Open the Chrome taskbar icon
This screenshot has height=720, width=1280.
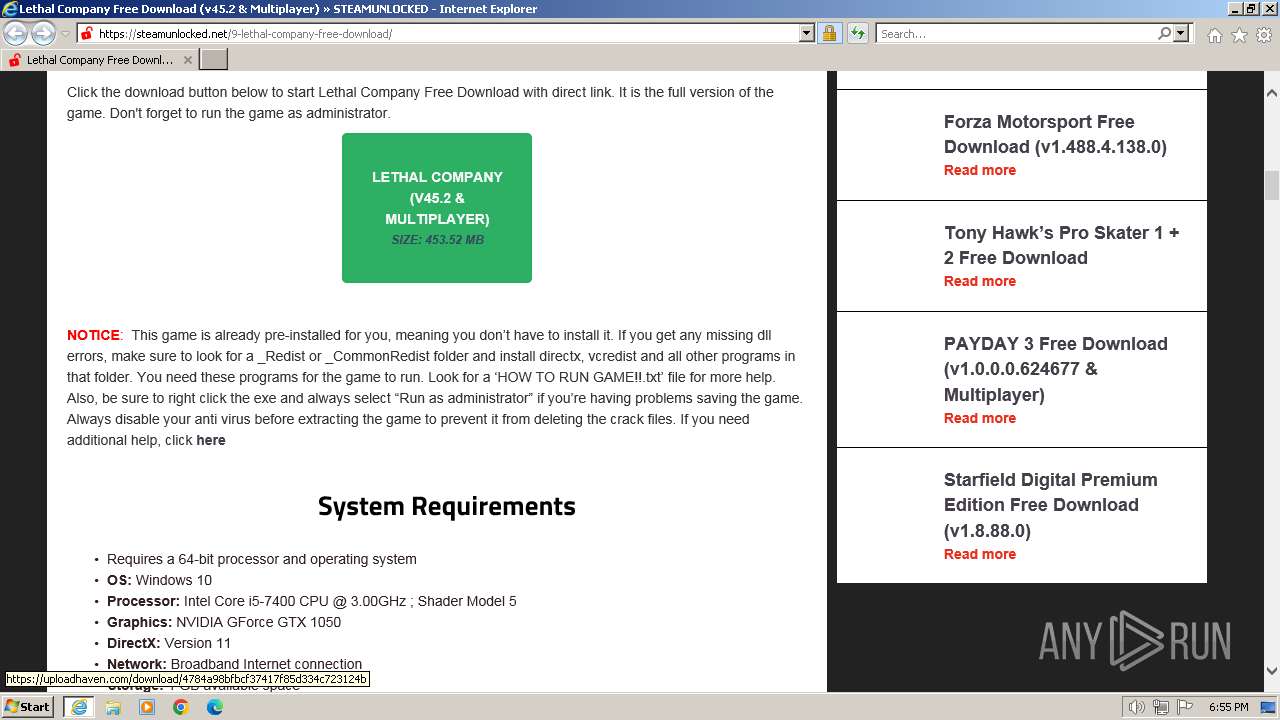point(181,707)
